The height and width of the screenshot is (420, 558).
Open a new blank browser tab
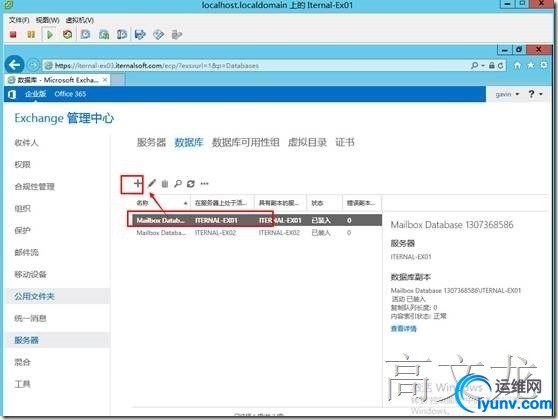tap(119, 80)
